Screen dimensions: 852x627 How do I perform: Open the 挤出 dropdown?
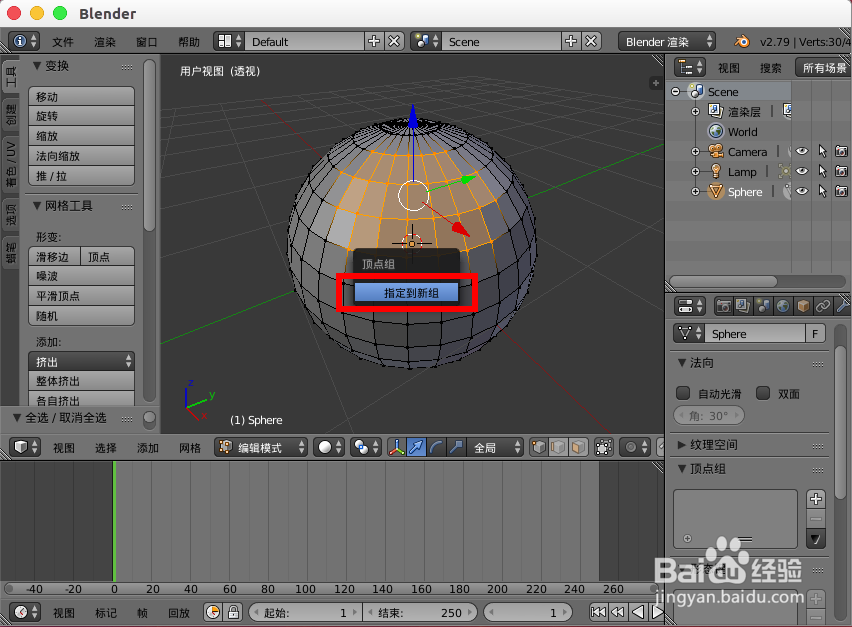tap(82, 361)
